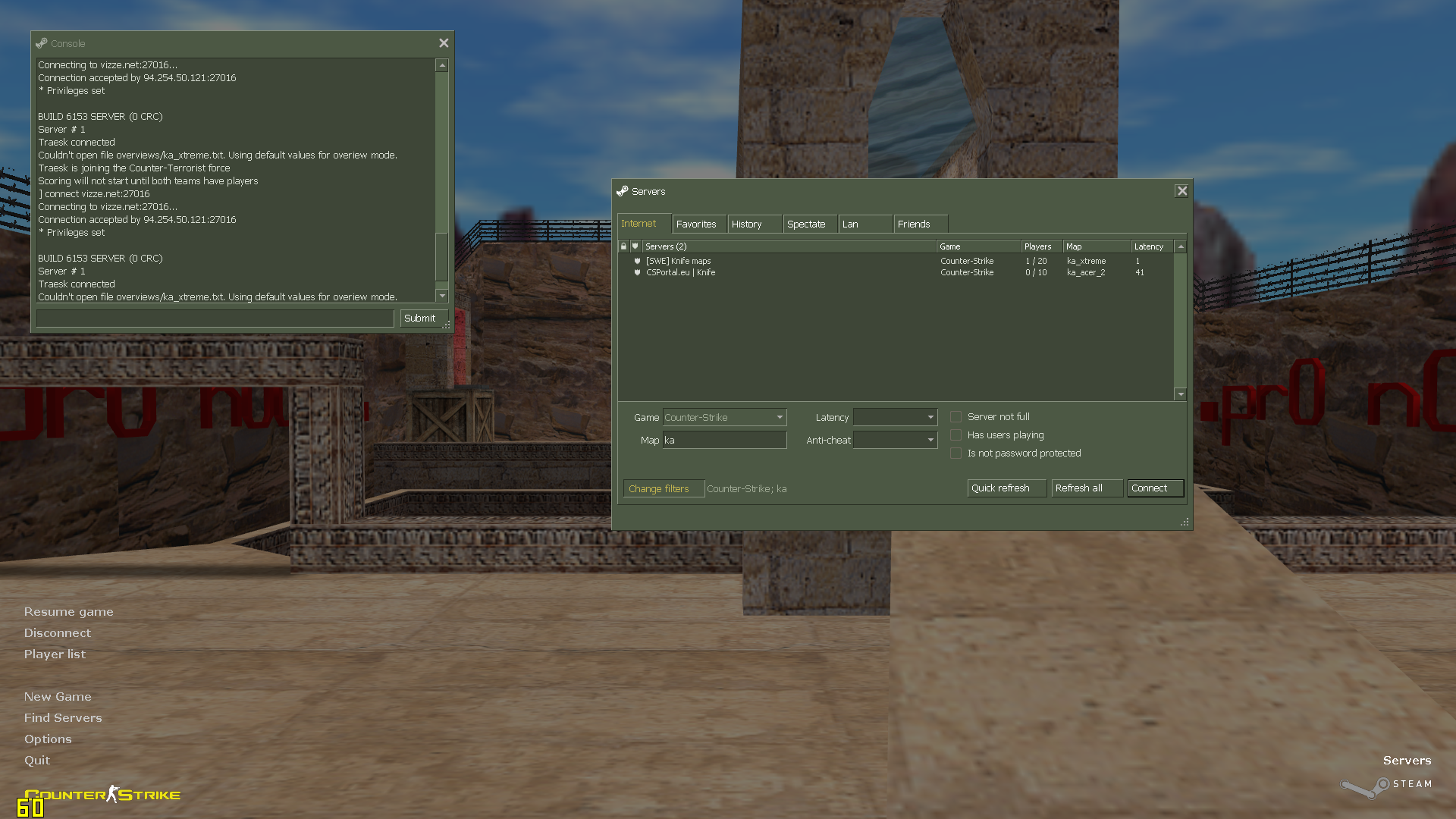
Task: Open the Friends tab
Action: tap(921, 224)
